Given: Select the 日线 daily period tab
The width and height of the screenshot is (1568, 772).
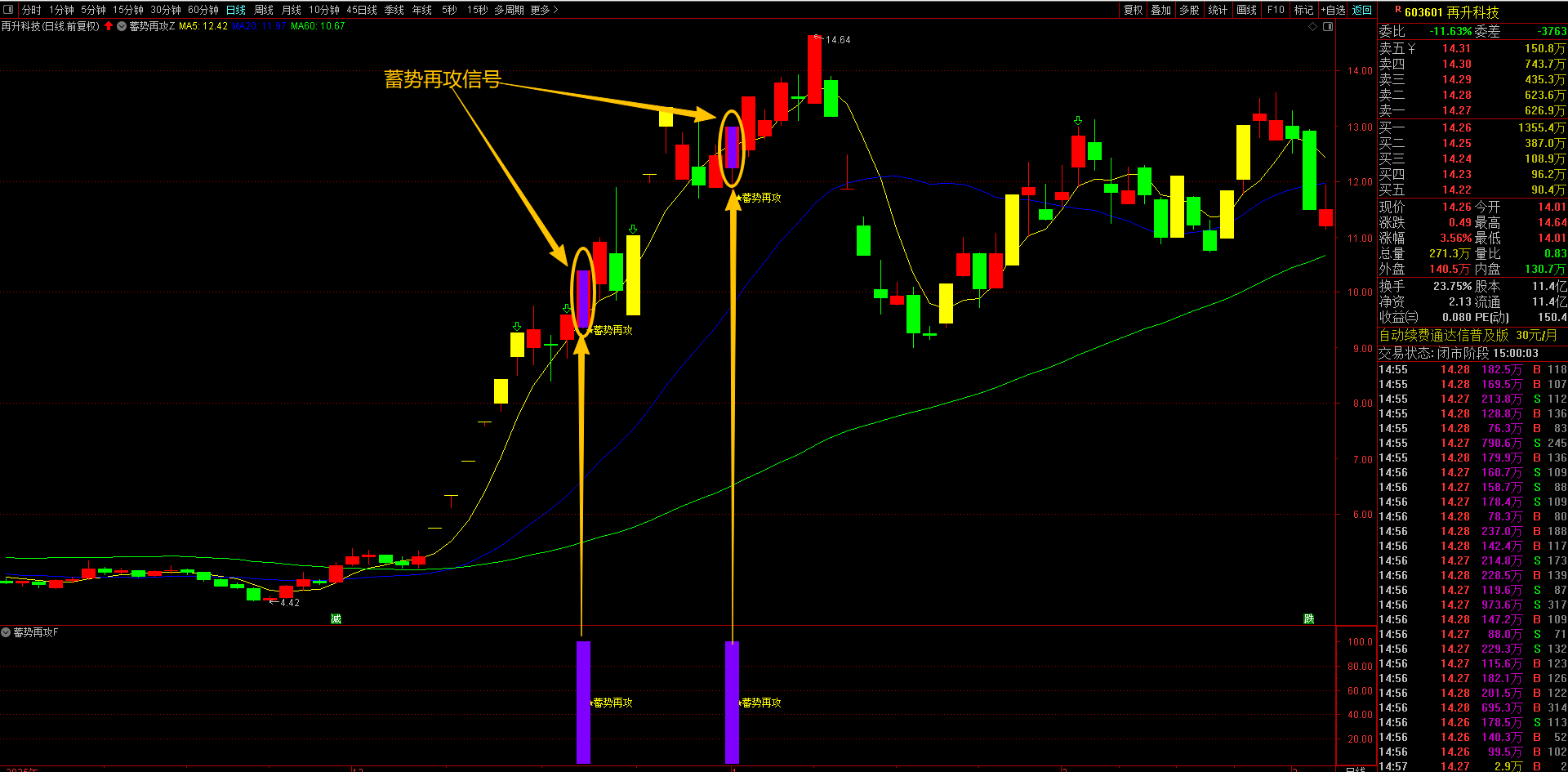Looking at the screenshot, I should (x=236, y=10).
